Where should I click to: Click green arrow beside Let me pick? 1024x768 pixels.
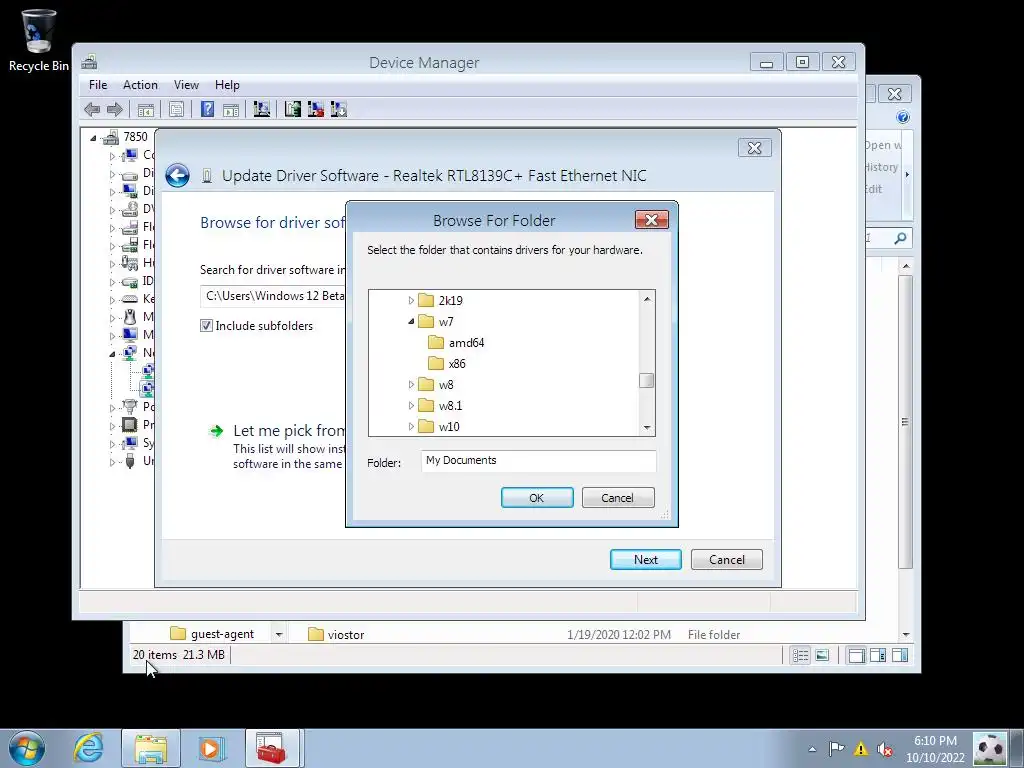point(216,430)
